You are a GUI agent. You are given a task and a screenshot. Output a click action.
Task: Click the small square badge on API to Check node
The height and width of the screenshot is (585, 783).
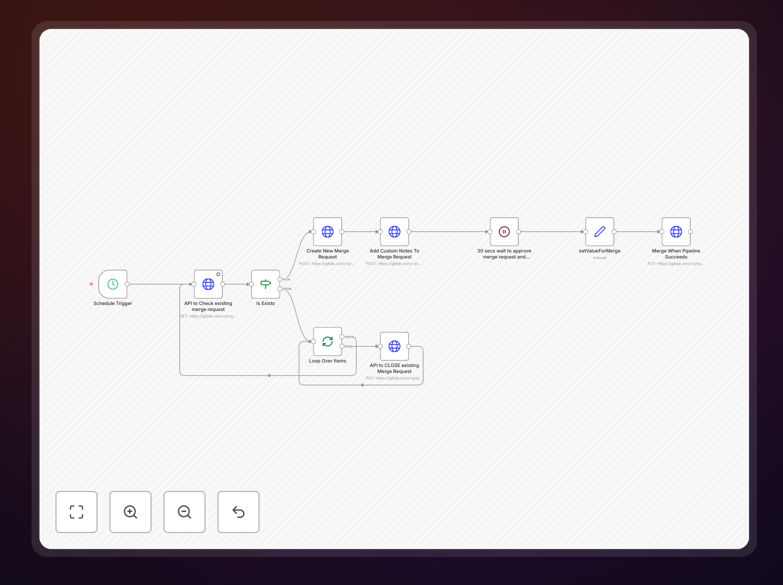point(218,274)
